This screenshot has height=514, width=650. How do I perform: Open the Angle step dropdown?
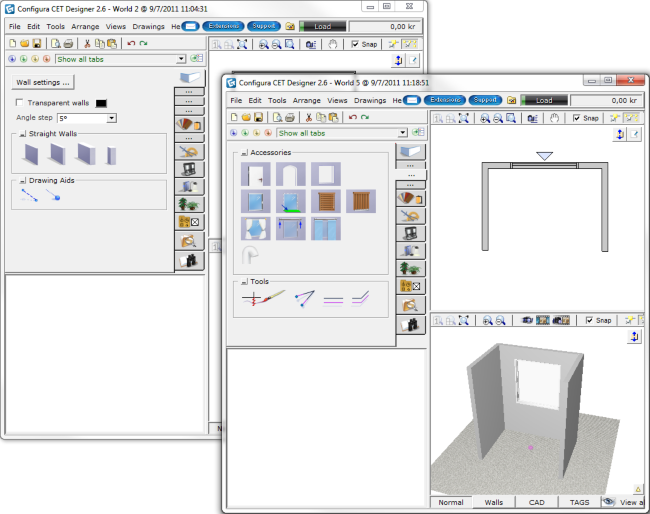click(x=111, y=118)
